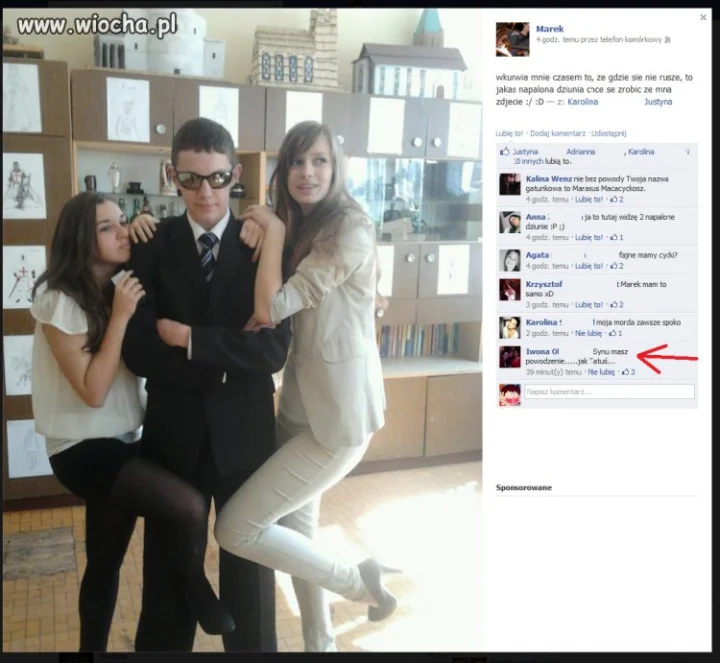Open Adrianna's name in likes list

580,152
